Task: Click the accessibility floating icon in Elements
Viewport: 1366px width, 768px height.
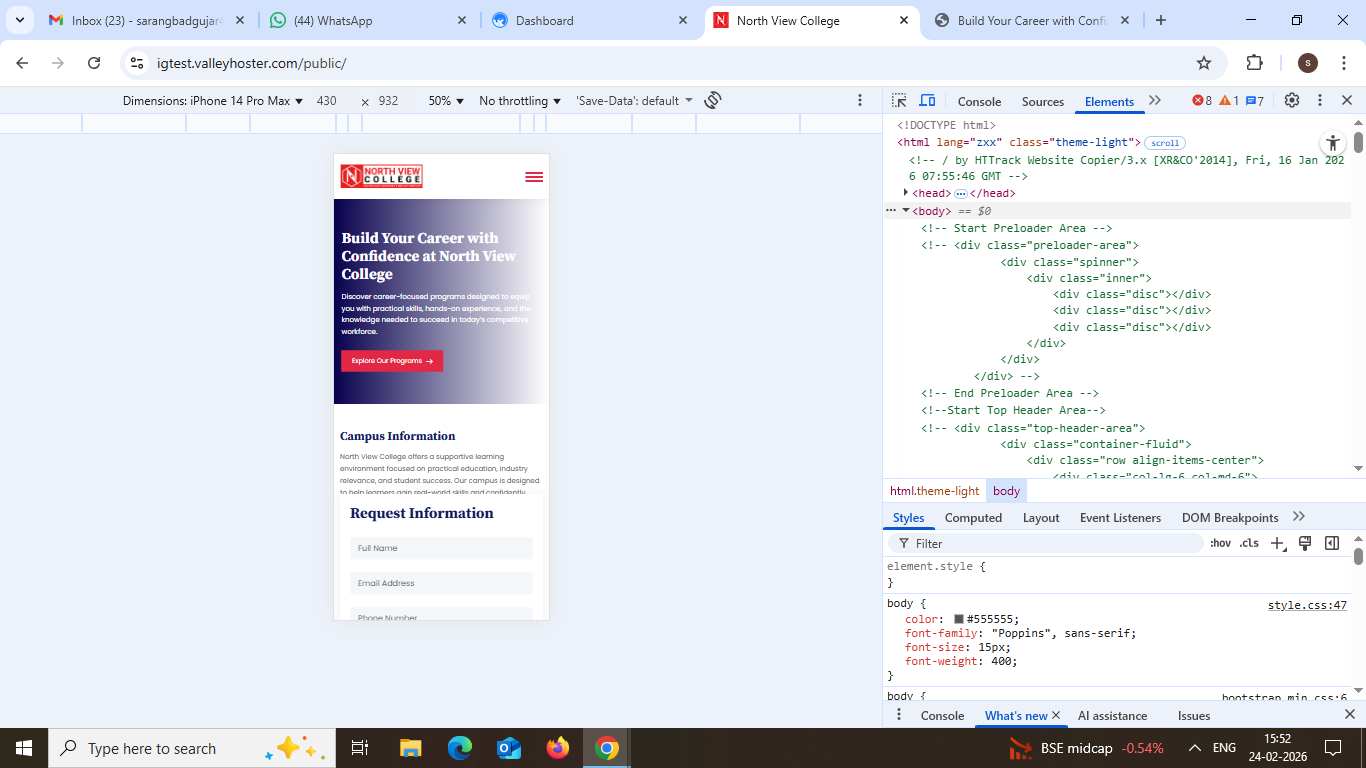Action: [1333, 143]
